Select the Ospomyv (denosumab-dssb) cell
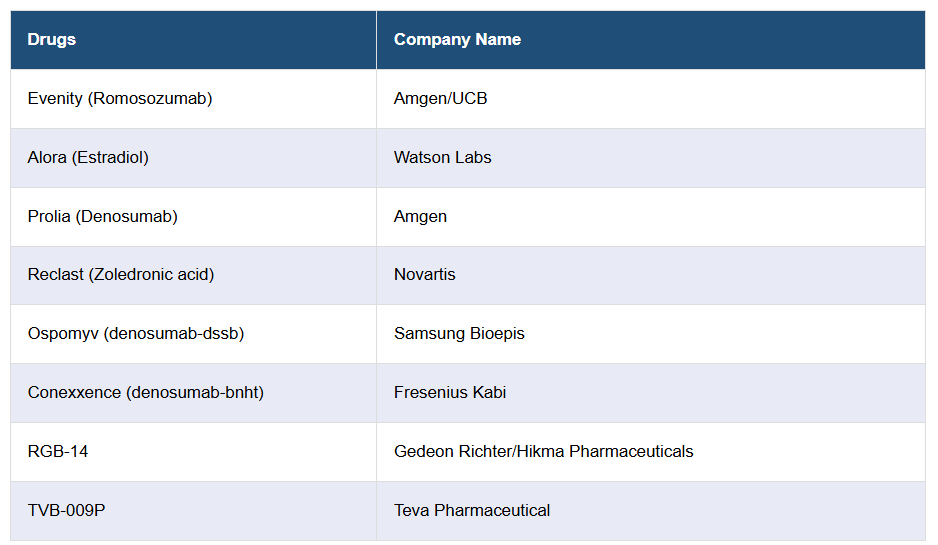This screenshot has height=545, width=938. [x=136, y=334]
